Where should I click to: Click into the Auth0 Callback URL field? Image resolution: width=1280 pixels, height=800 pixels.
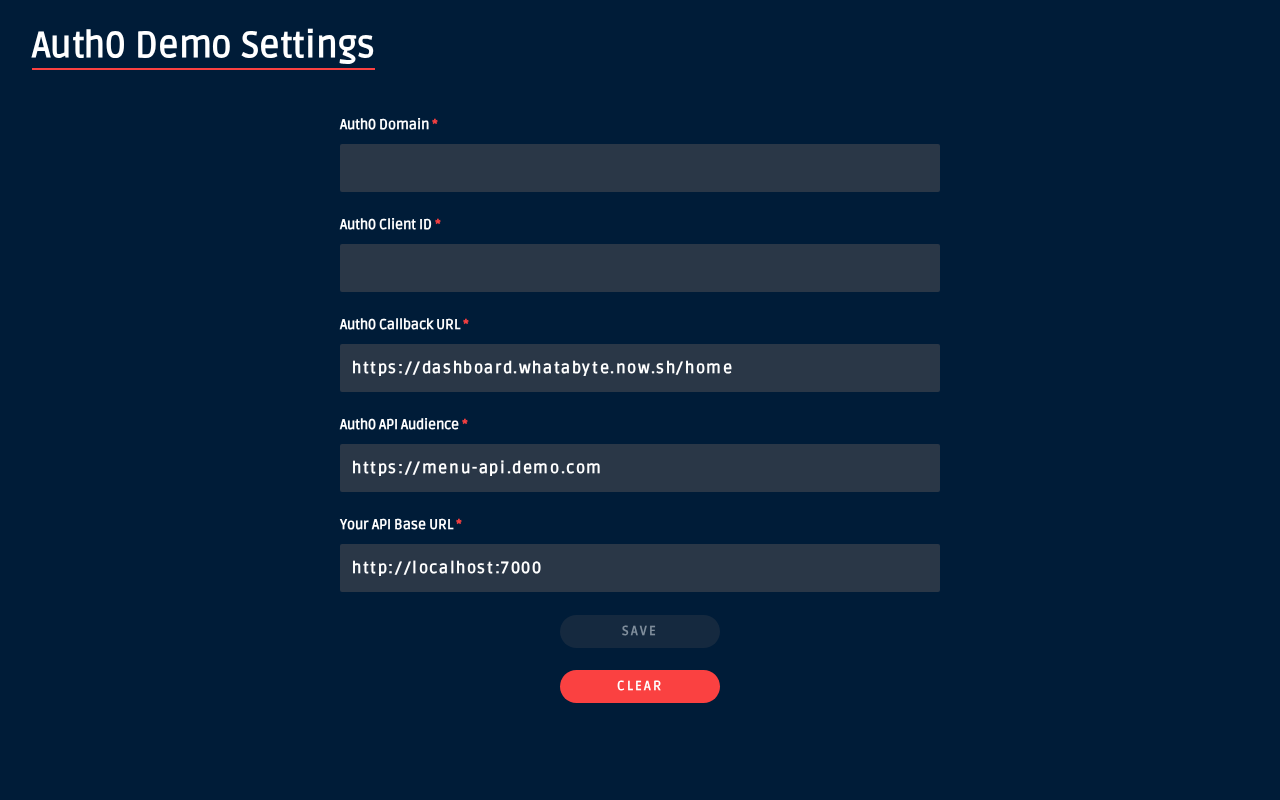[x=640, y=368]
